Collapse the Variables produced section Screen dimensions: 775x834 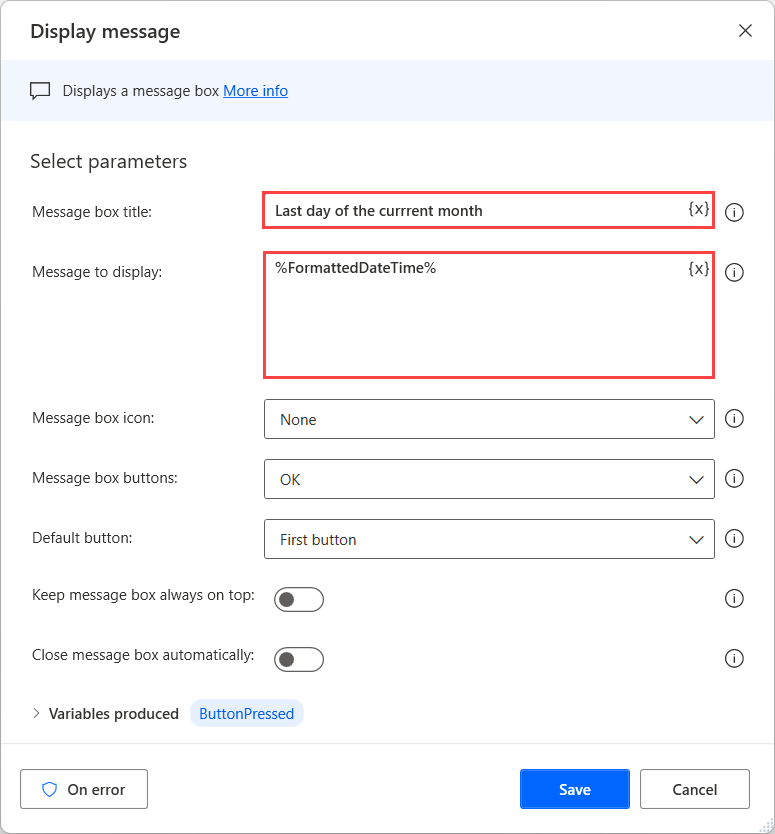point(37,713)
